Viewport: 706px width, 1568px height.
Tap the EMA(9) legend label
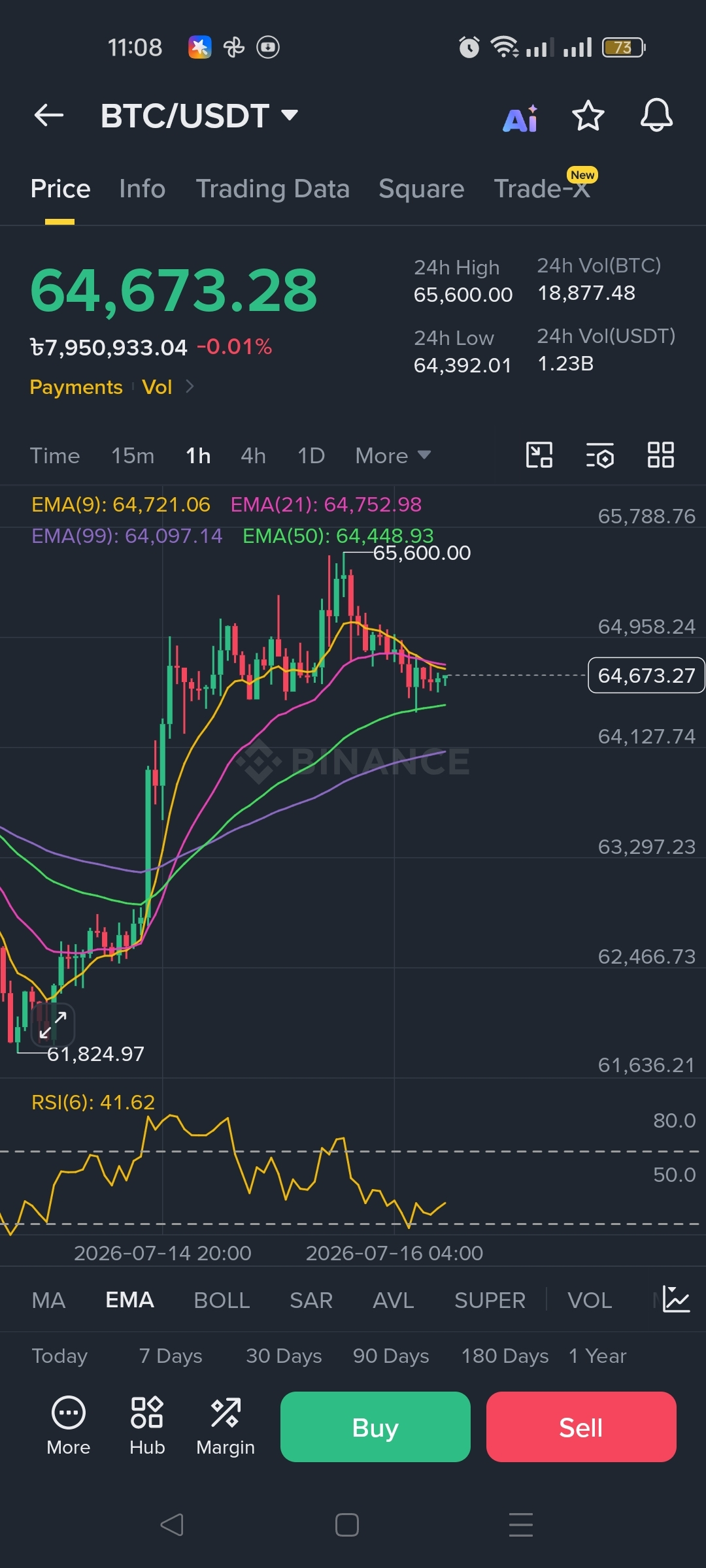(121, 504)
